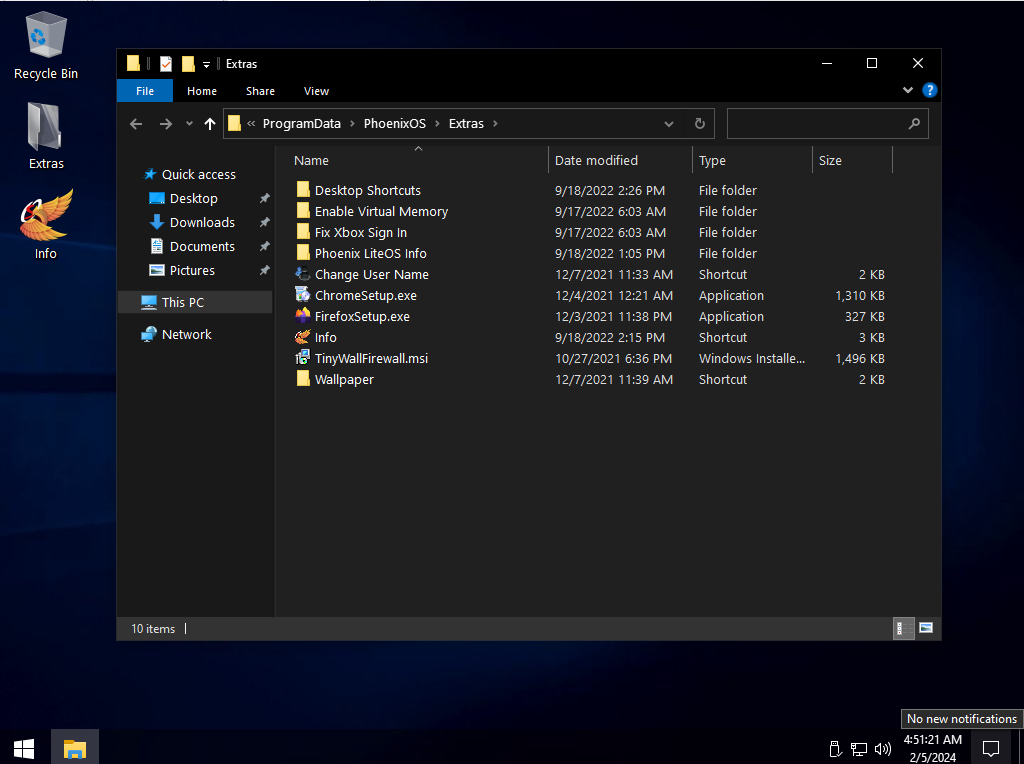The width and height of the screenshot is (1024, 764).
Task: Open the Quick Access Toolbar customize dropdown
Action: point(207,64)
